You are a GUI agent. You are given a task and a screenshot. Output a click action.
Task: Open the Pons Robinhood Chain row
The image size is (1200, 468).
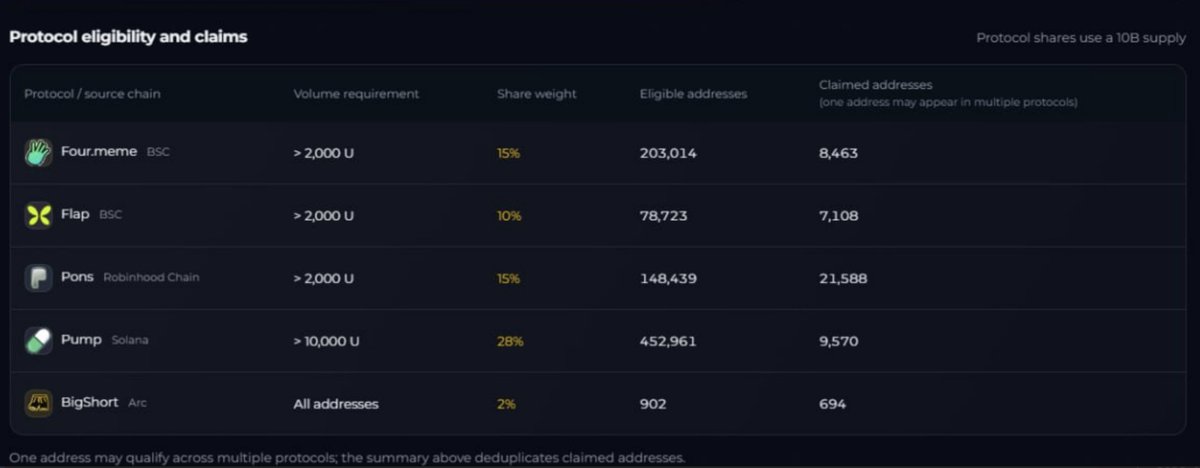click(598, 278)
